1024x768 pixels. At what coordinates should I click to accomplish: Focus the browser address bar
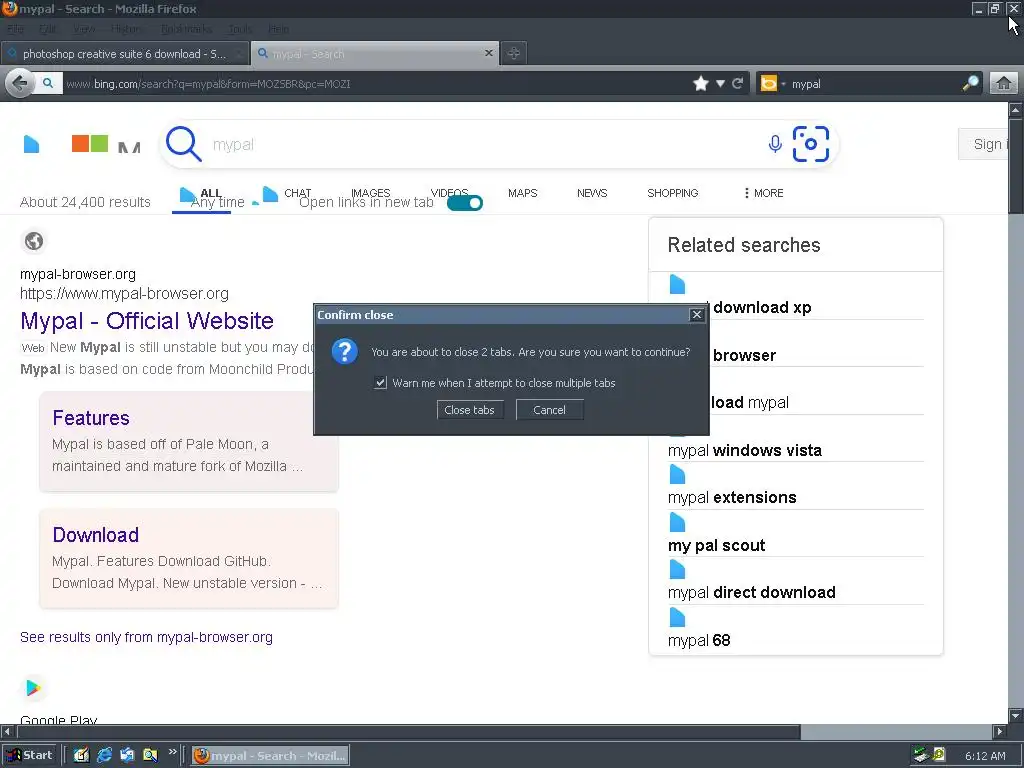click(x=376, y=84)
